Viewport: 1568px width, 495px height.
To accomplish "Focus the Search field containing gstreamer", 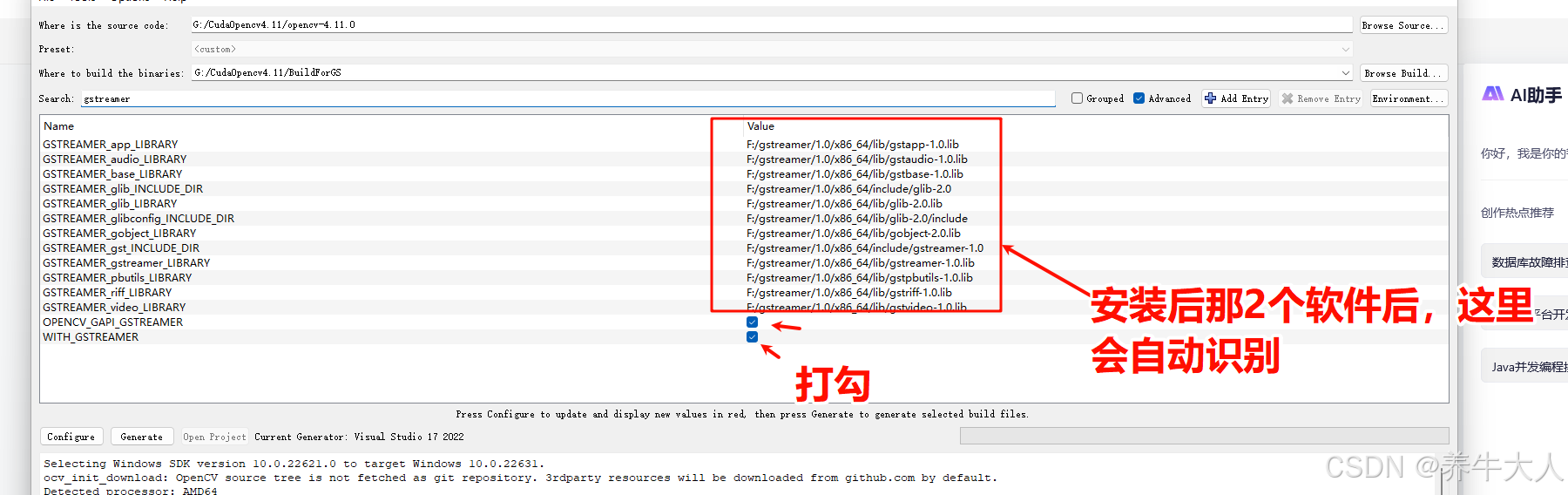I will point(568,98).
